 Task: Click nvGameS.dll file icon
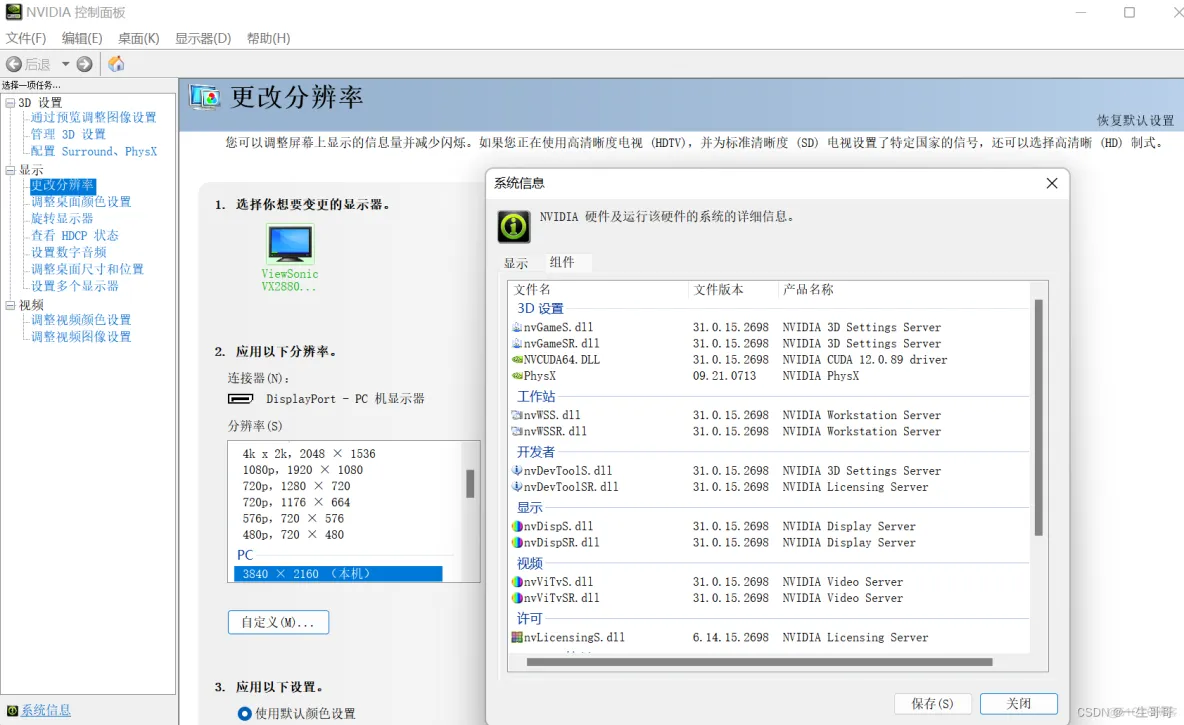[517, 327]
